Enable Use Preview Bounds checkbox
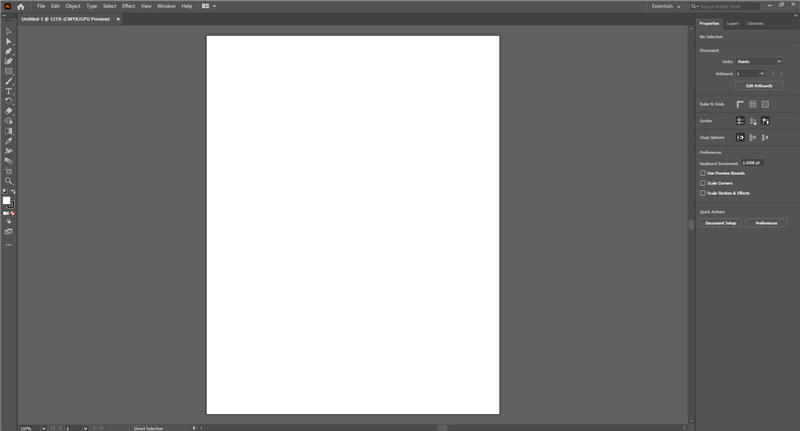 (x=703, y=173)
